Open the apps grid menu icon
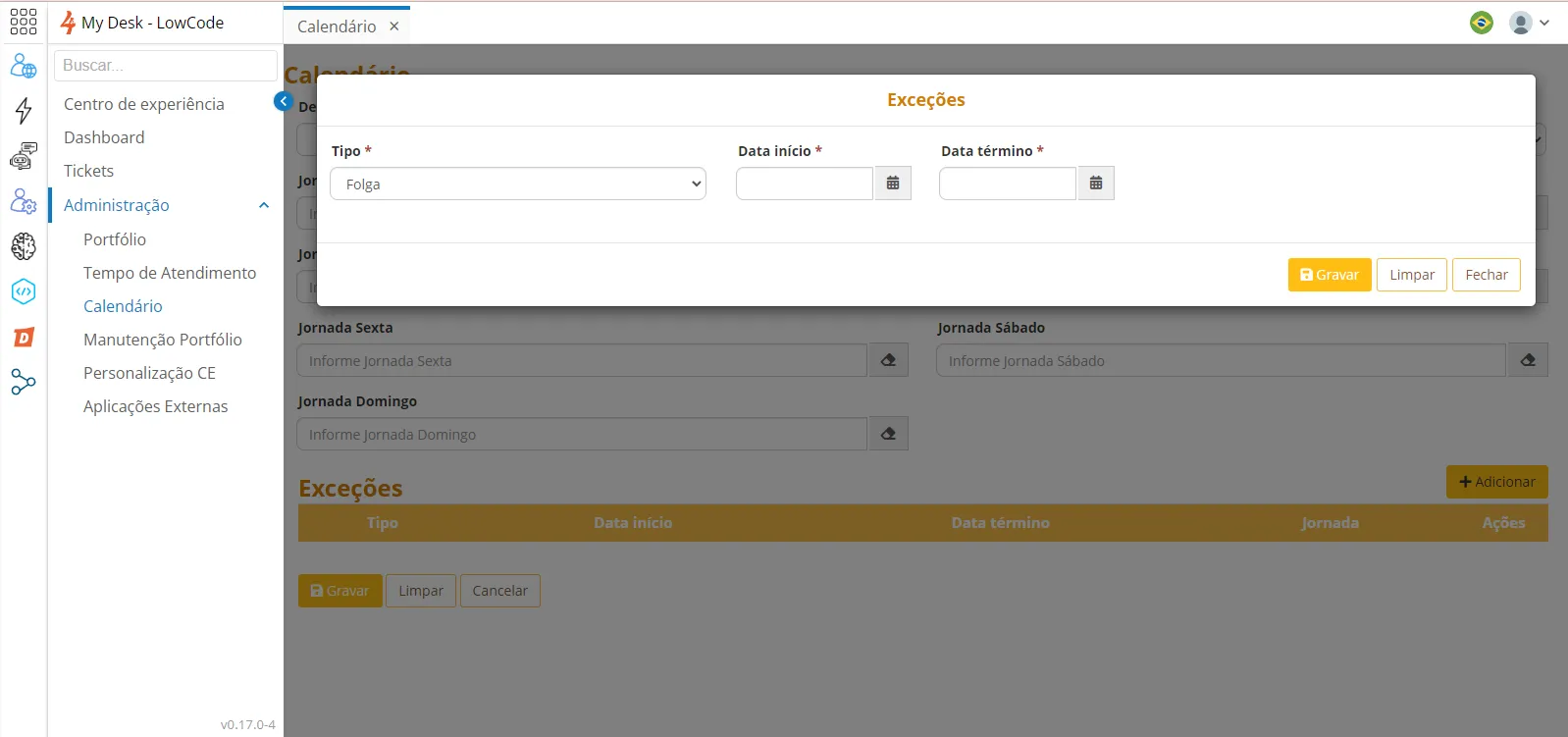 (x=24, y=23)
